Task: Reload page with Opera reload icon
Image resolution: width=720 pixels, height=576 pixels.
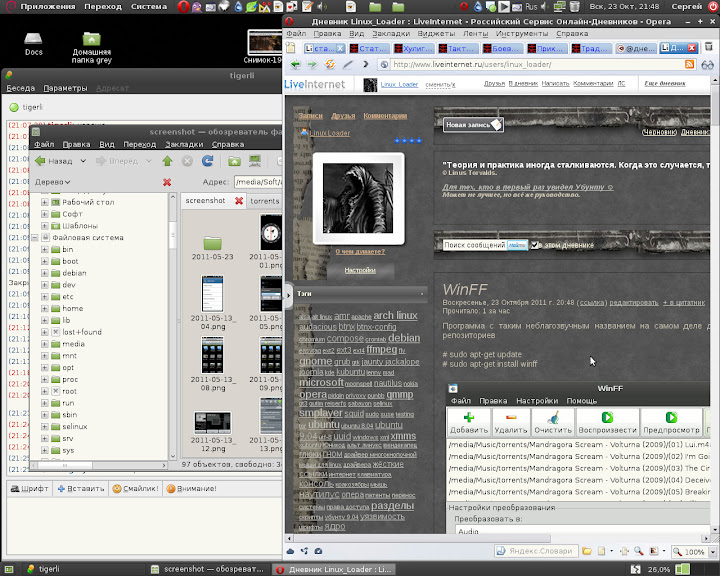Action: (x=330, y=65)
